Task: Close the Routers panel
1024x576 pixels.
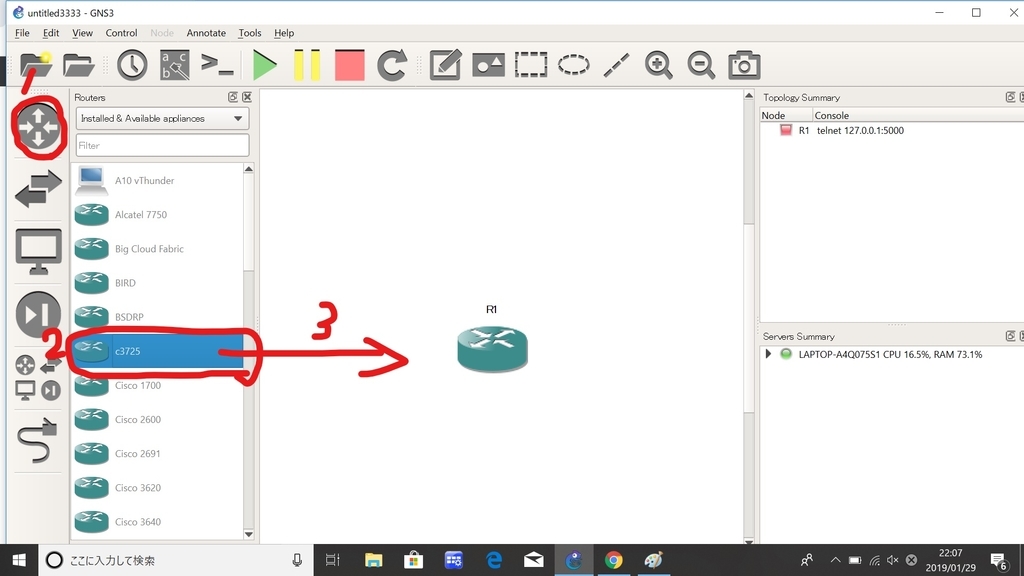Action: point(247,97)
